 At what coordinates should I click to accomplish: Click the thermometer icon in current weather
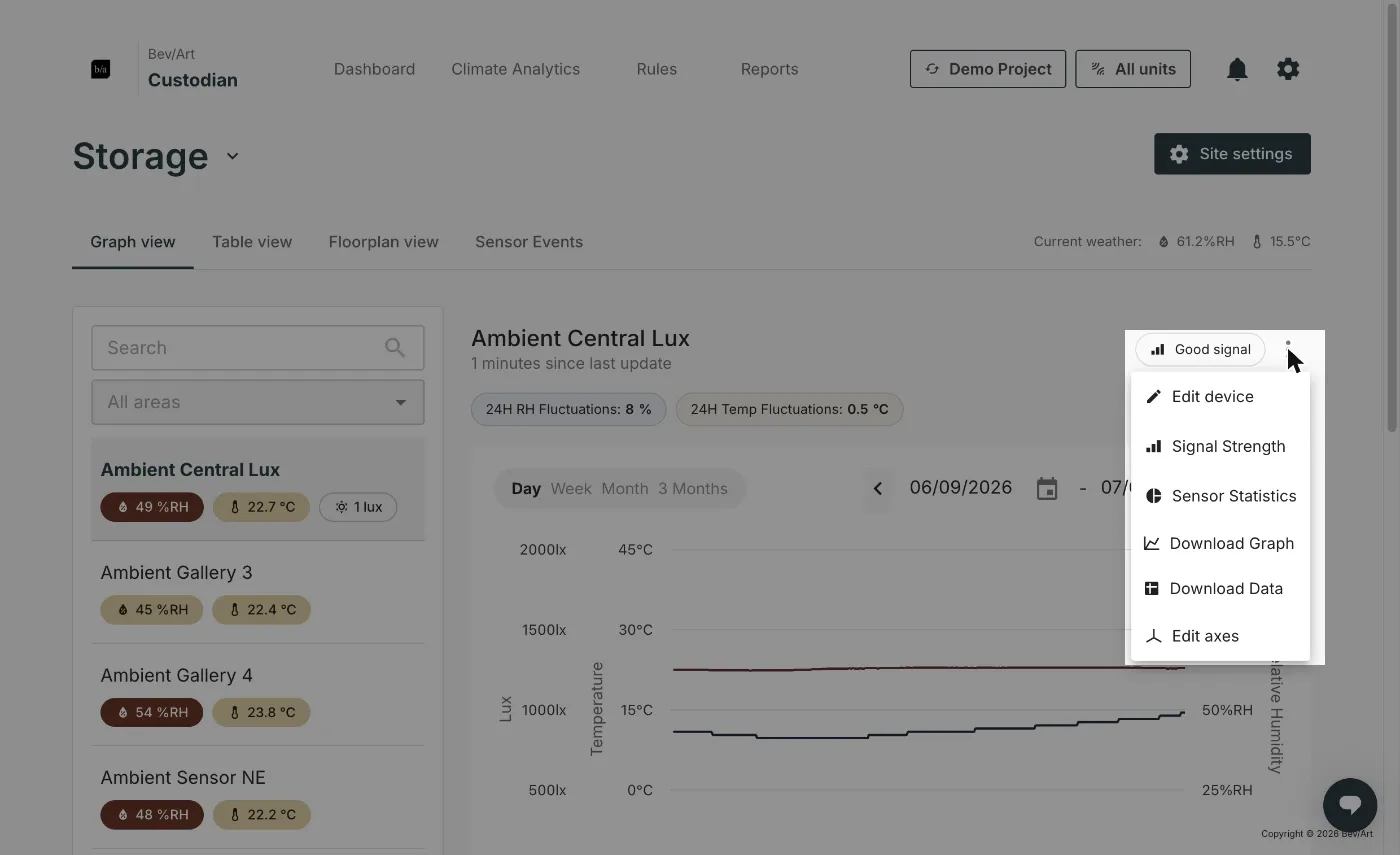point(1257,242)
